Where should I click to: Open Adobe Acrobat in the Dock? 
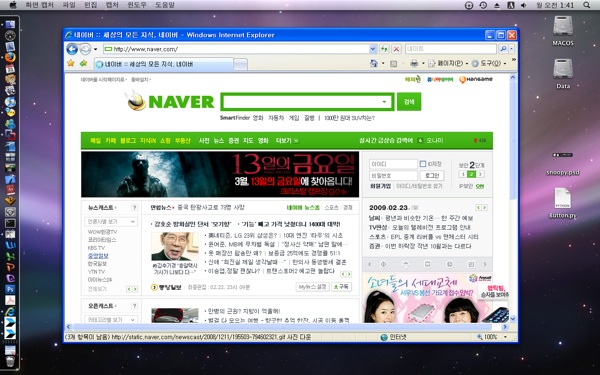[10, 300]
